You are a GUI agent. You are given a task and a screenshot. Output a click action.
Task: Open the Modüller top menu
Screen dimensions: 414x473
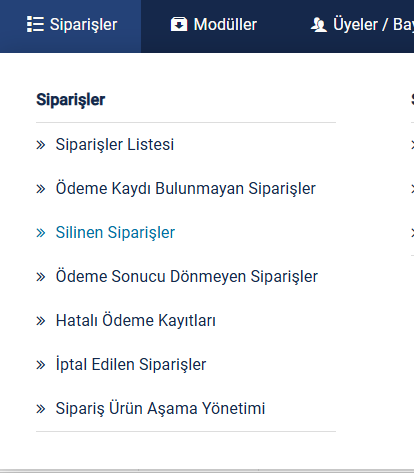(x=214, y=25)
